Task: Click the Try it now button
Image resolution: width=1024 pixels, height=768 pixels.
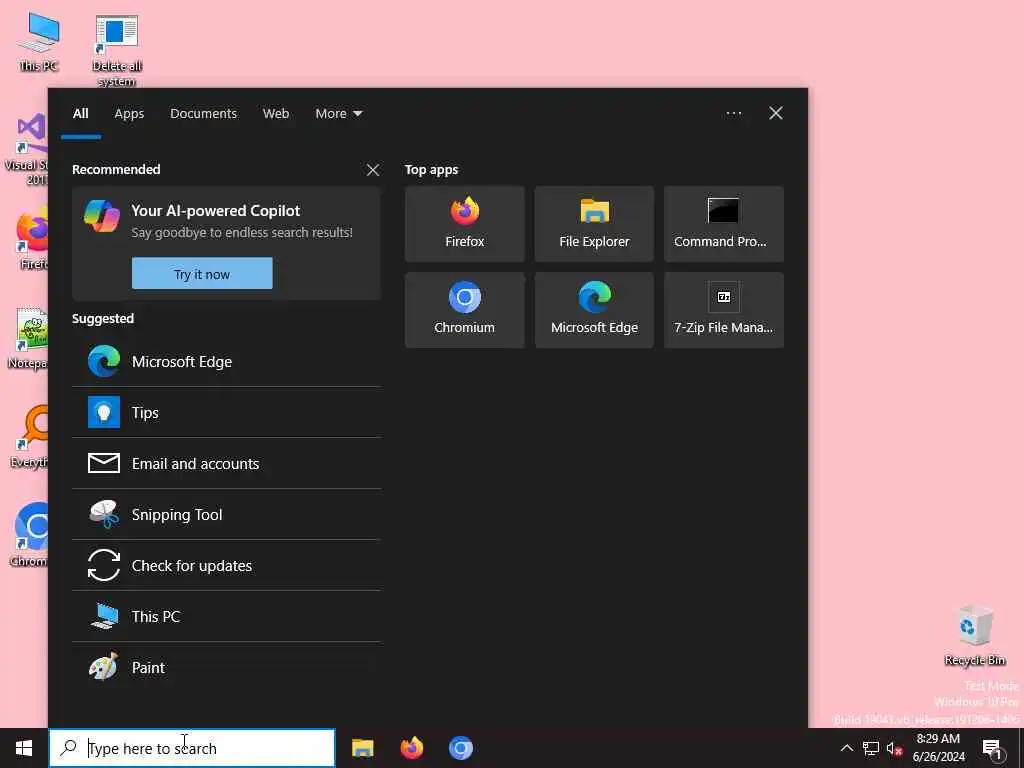Action: pyautogui.click(x=202, y=274)
